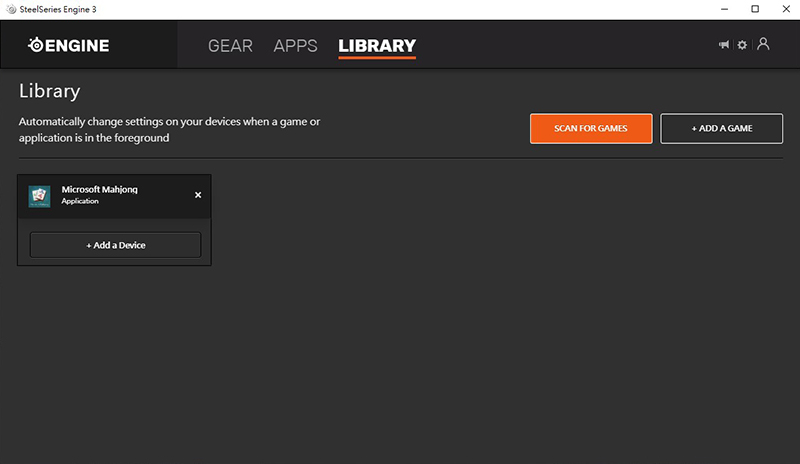Open the user account profile icon
Image resolution: width=800 pixels, height=464 pixels.
[x=764, y=44]
